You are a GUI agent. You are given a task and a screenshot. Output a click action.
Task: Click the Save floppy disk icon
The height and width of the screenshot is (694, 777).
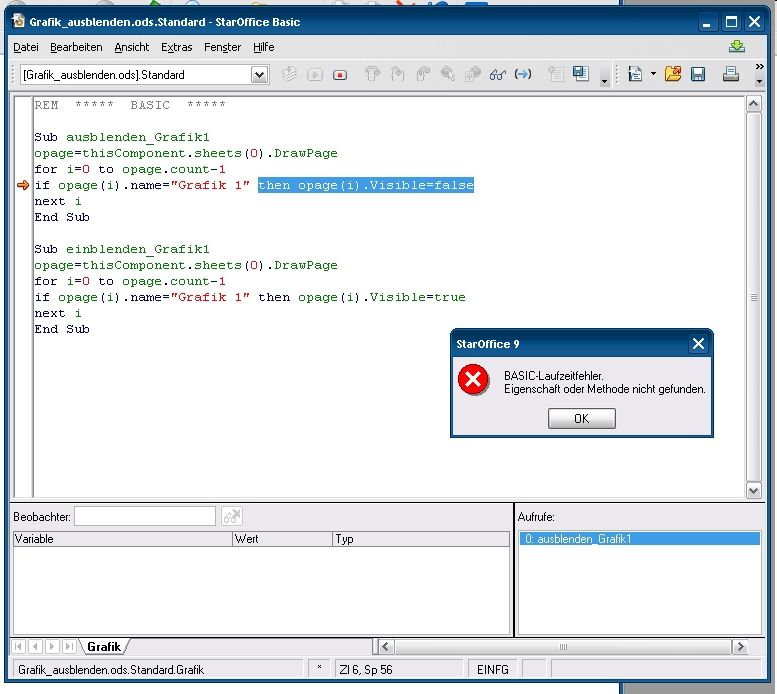pyautogui.click(x=698, y=74)
